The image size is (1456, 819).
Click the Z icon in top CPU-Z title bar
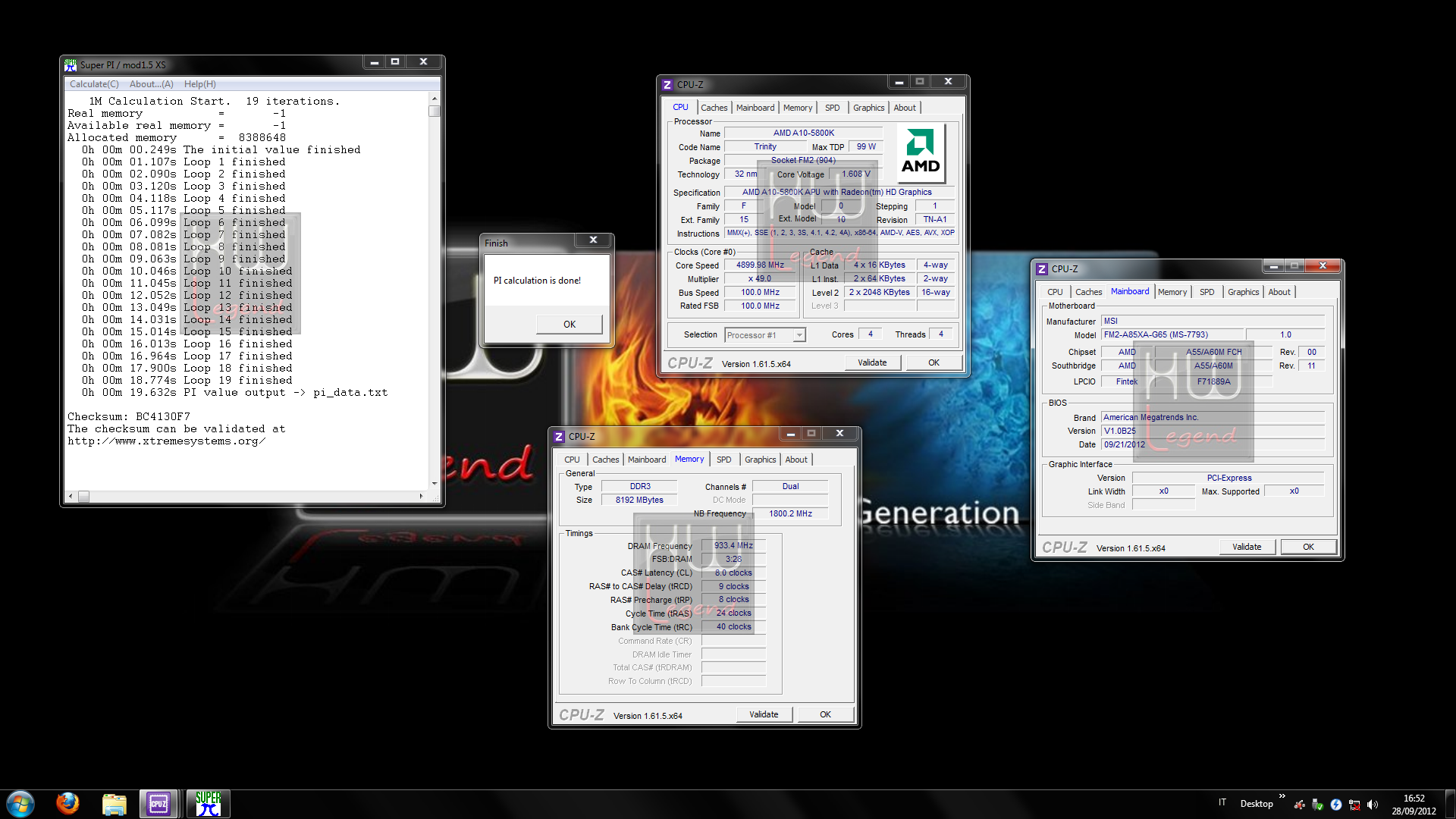667,85
